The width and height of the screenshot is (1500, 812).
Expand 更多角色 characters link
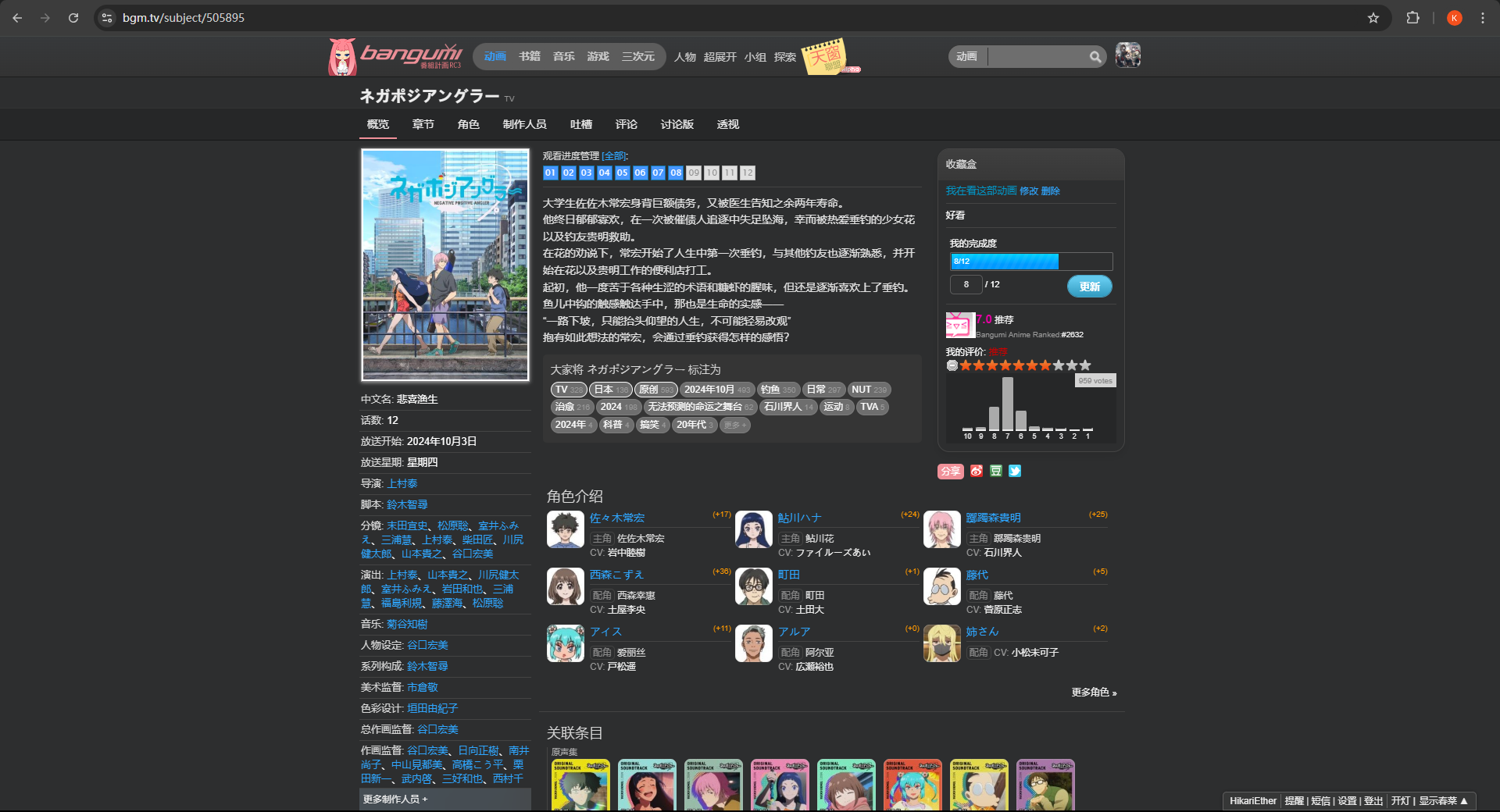(x=1094, y=693)
